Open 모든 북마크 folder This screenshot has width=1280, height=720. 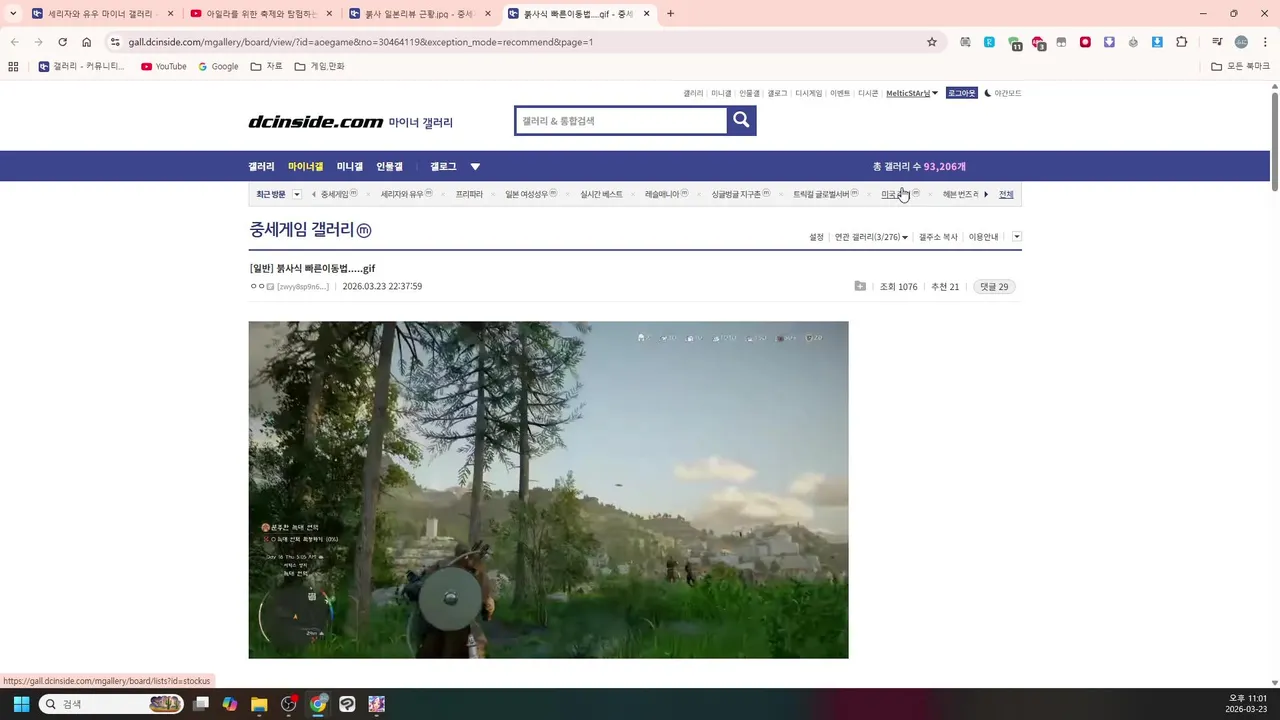click(x=1241, y=66)
